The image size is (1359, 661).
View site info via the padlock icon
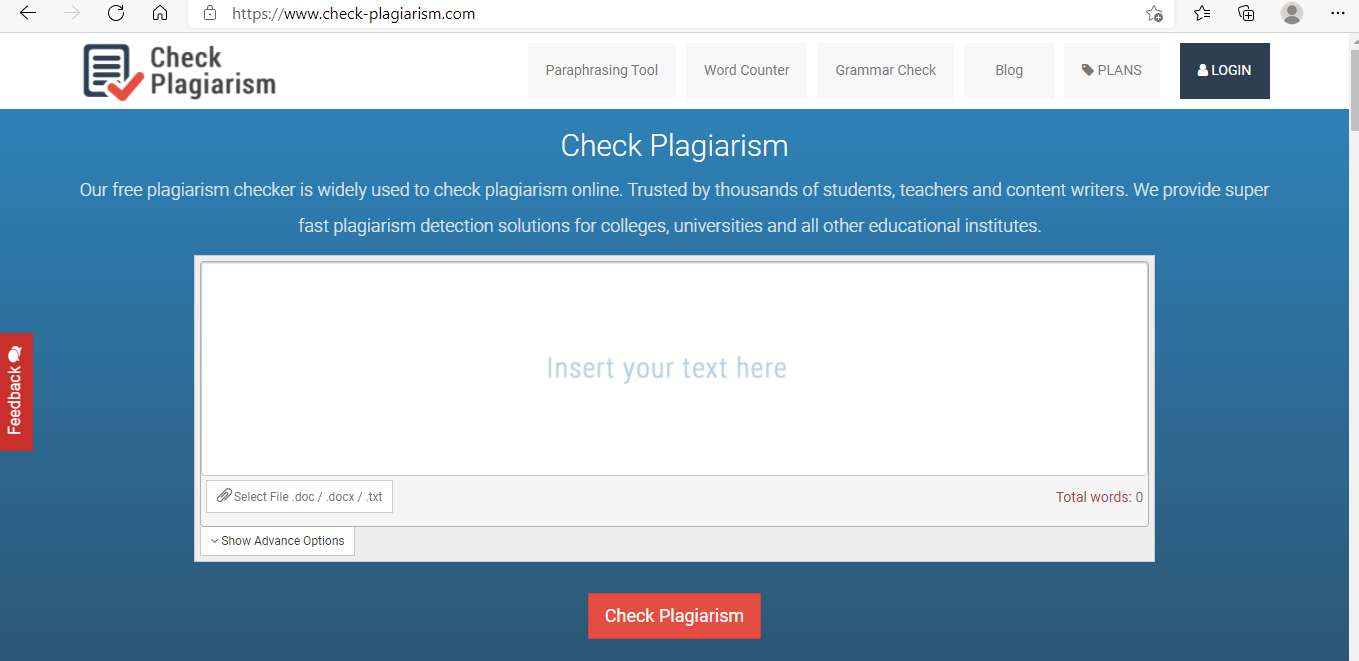(x=210, y=14)
